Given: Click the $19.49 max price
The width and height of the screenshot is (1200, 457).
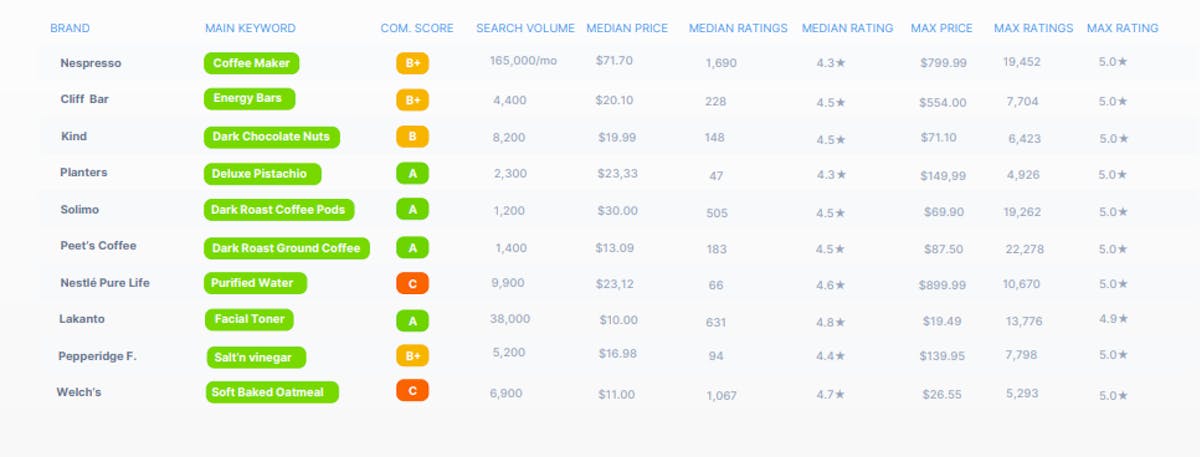Looking at the screenshot, I should coord(941,321).
